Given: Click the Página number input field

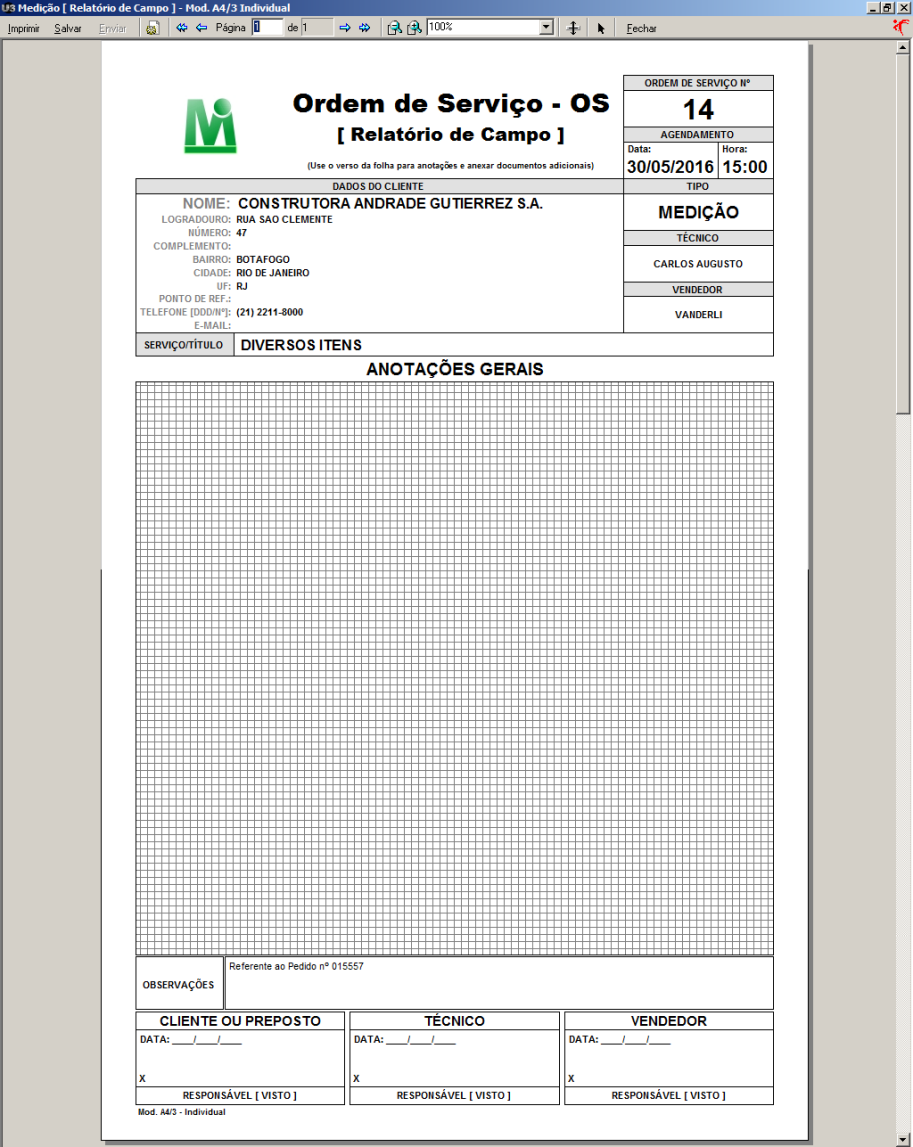Looking at the screenshot, I should click(267, 28).
